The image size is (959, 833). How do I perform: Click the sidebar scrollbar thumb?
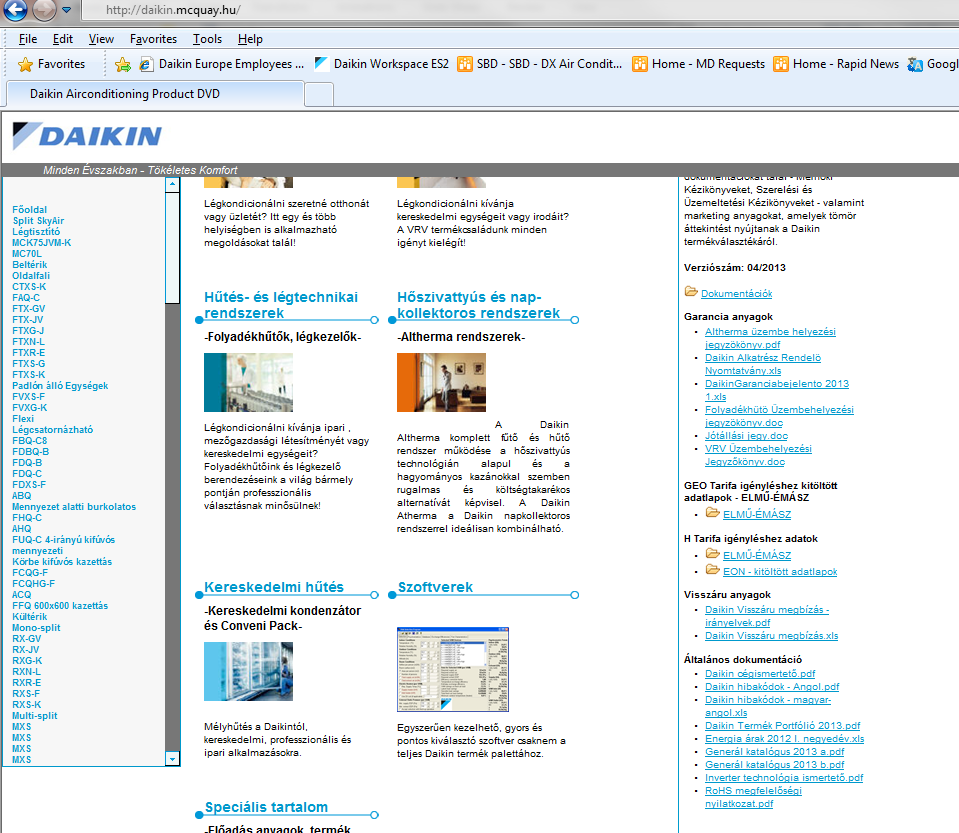(x=172, y=248)
